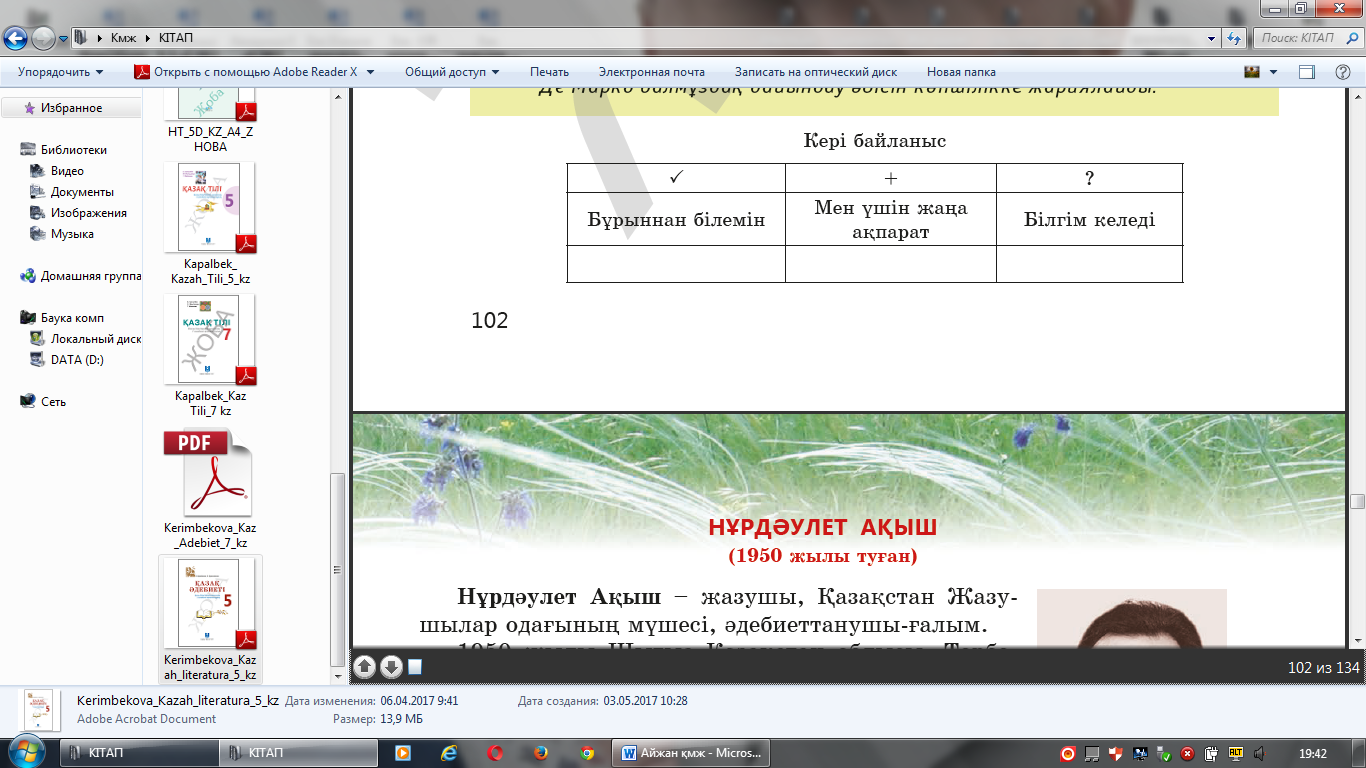Click the red X error tray icon
This screenshot has width=1366, height=768.
tap(1187, 753)
